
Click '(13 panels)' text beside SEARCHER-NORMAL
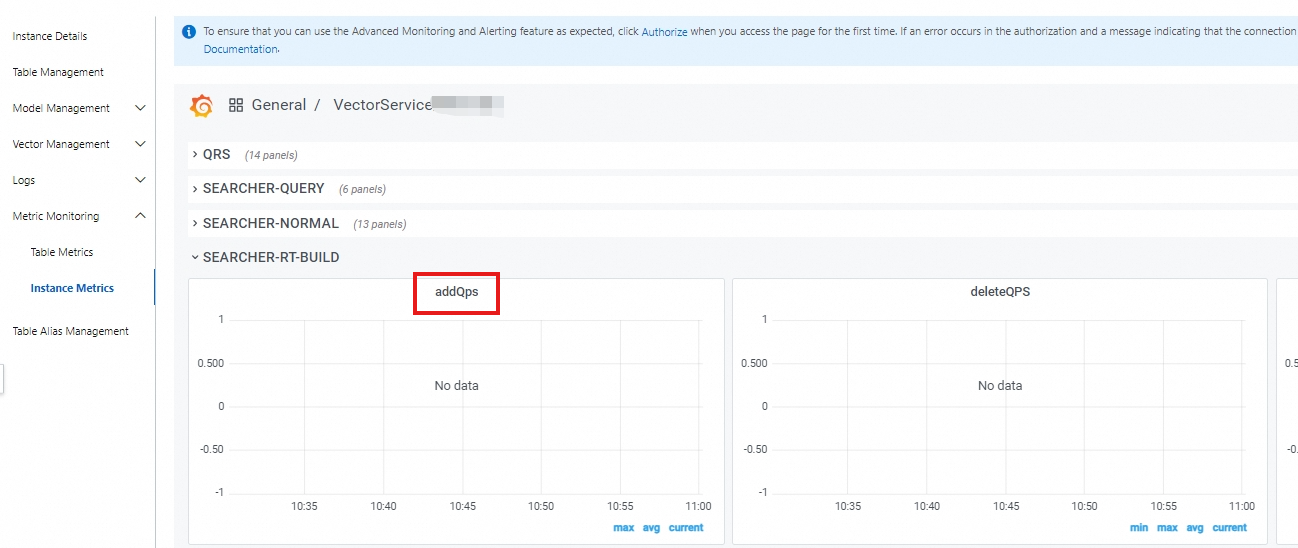(x=380, y=224)
